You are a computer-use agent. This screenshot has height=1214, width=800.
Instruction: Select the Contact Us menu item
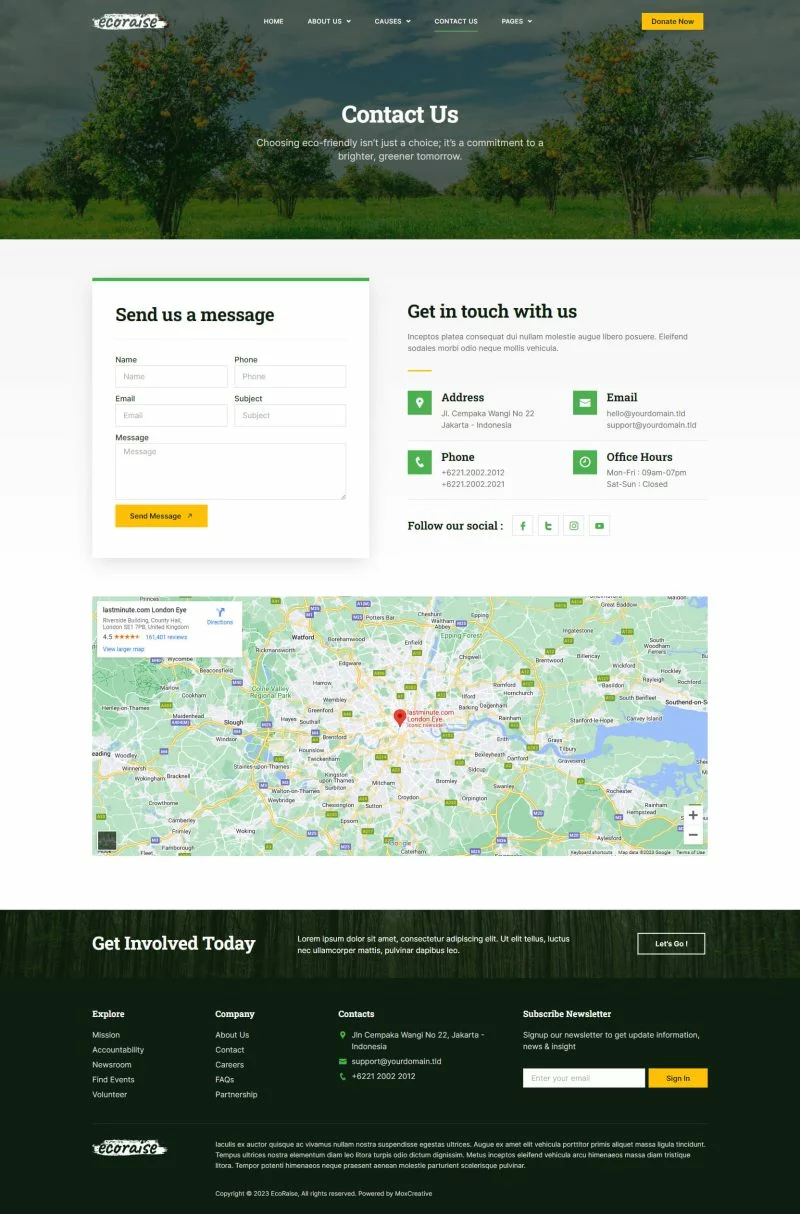456,21
